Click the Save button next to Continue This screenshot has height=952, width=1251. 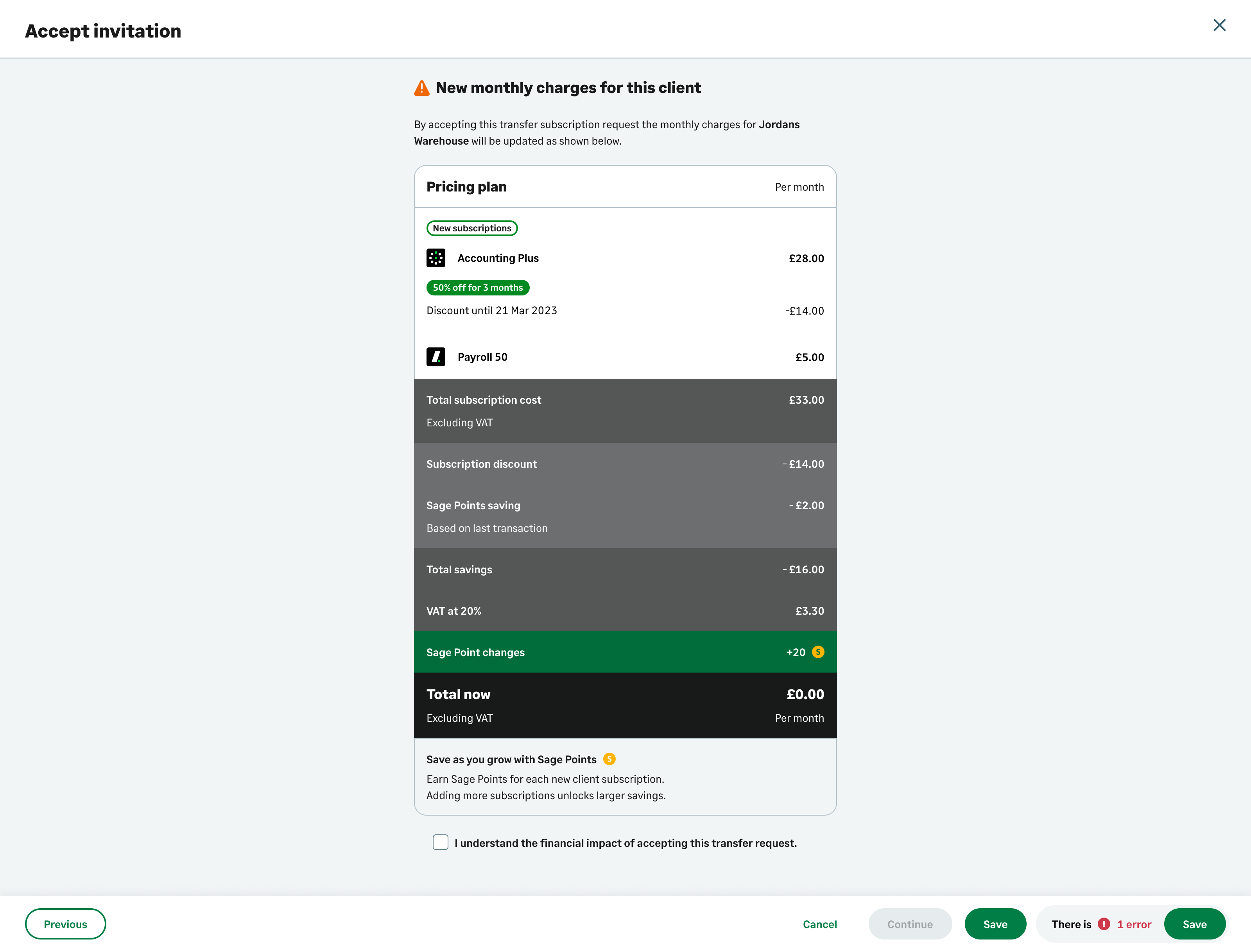[x=995, y=924]
